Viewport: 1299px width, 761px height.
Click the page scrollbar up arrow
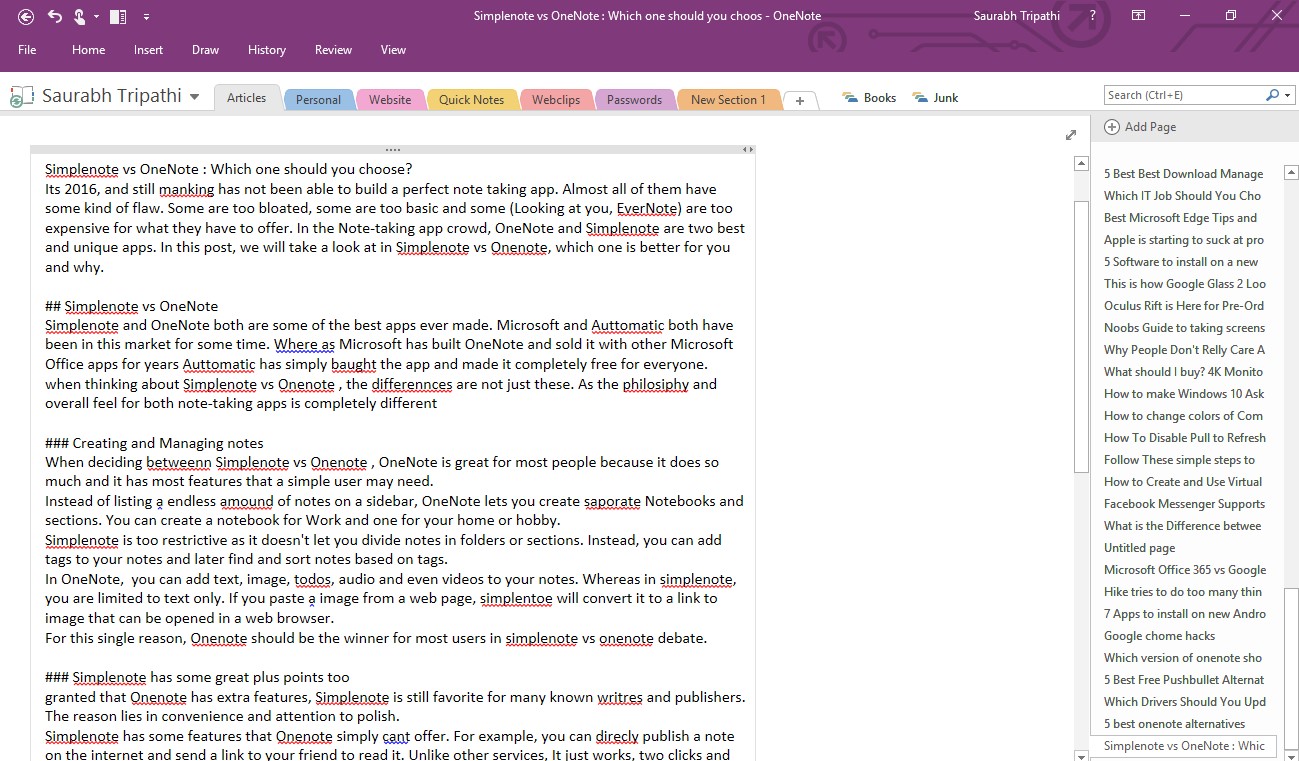[x=1081, y=163]
